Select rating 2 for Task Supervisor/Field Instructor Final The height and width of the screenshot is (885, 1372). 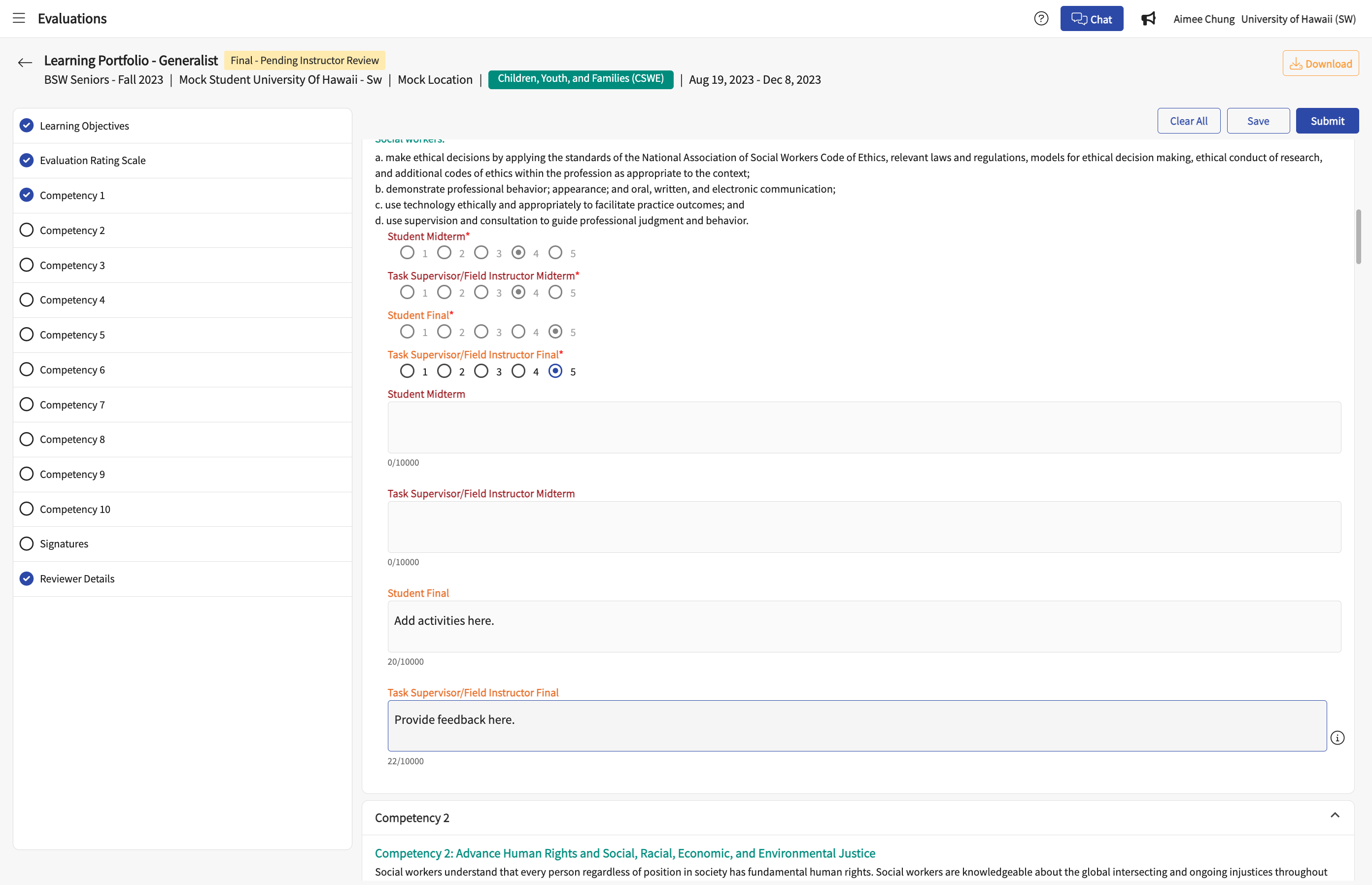click(x=445, y=371)
